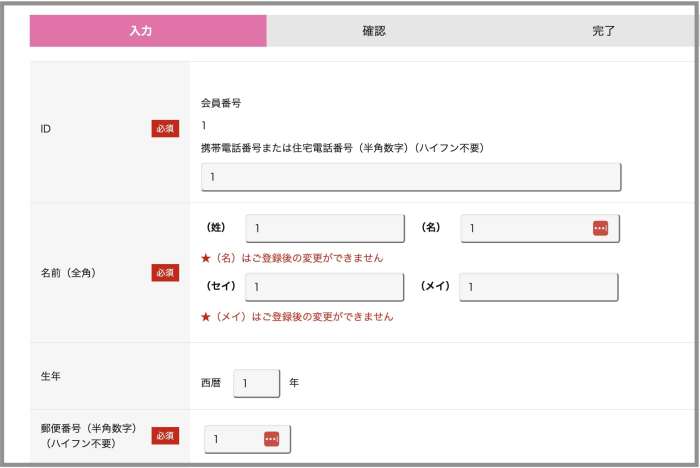Viewport: 700px width, 468px height.
Task: Click the 必須 badge beside 名前（全角）
Action: coord(165,273)
